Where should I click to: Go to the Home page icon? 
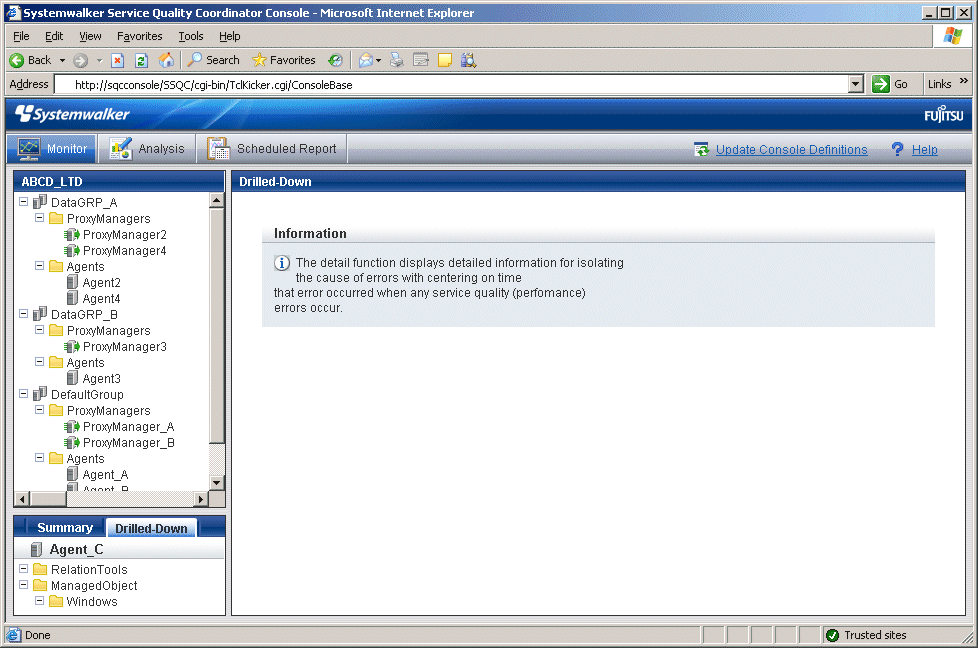point(167,60)
